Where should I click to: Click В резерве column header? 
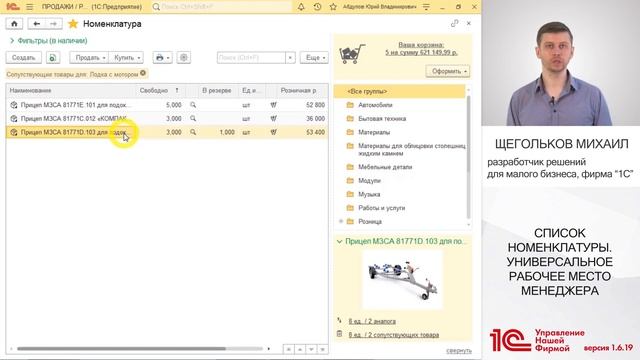click(x=217, y=90)
